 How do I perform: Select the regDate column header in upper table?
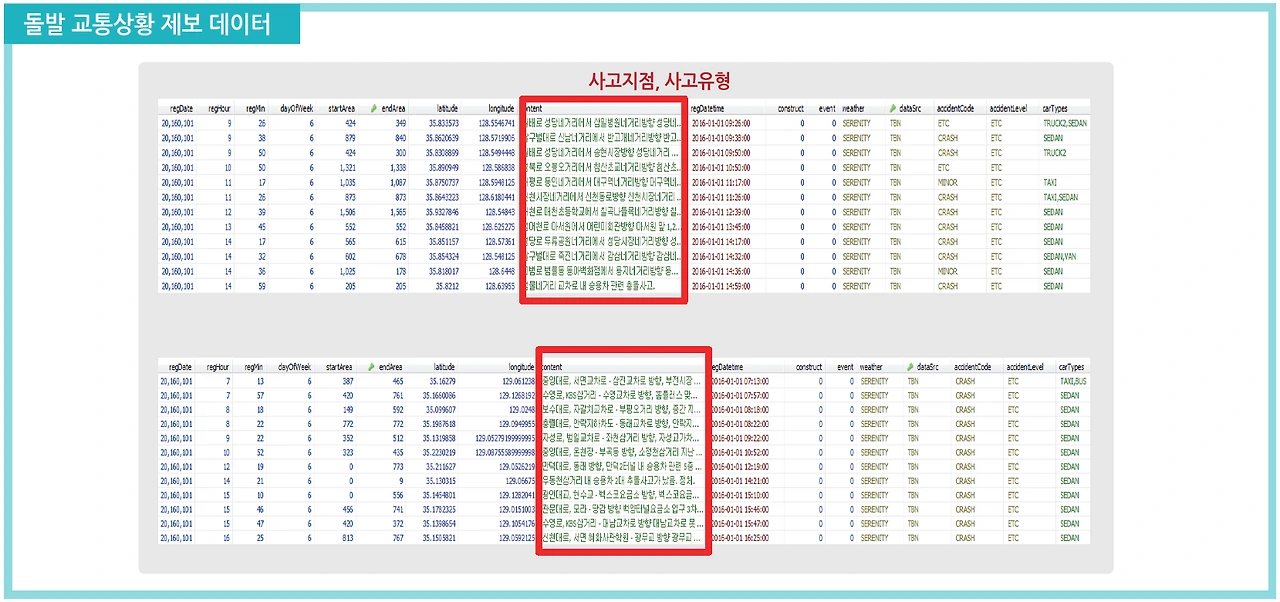tap(181, 108)
